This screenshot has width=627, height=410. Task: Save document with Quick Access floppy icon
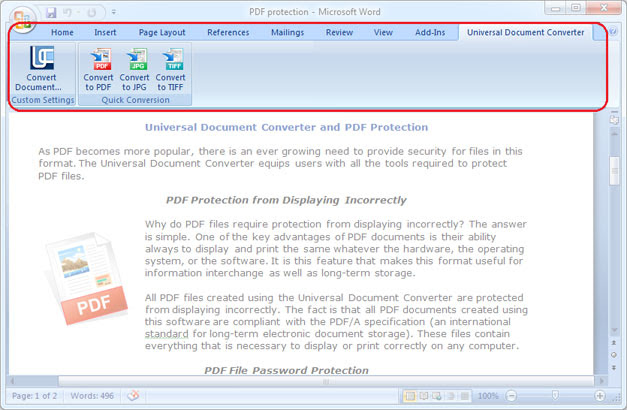tap(51, 12)
